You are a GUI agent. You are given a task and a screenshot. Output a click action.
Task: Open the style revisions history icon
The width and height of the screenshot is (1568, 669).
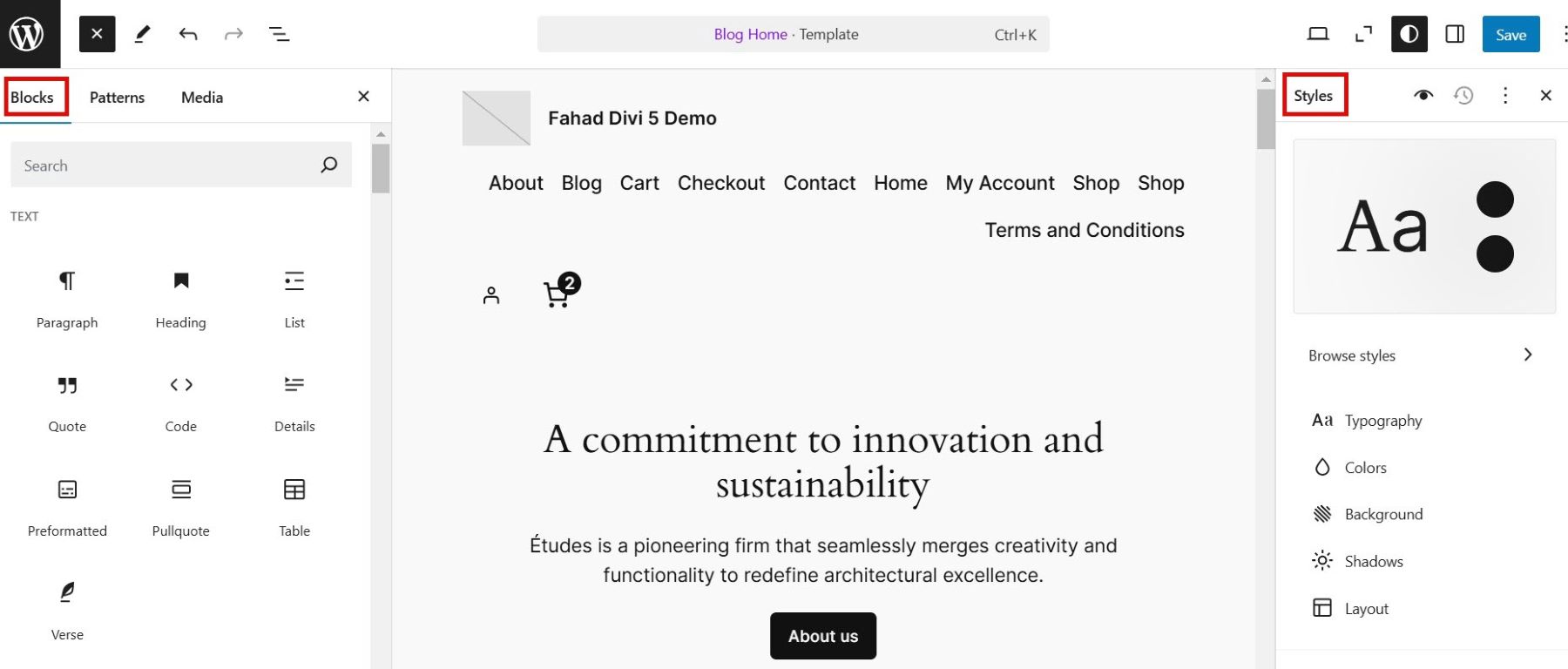pyautogui.click(x=1463, y=95)
